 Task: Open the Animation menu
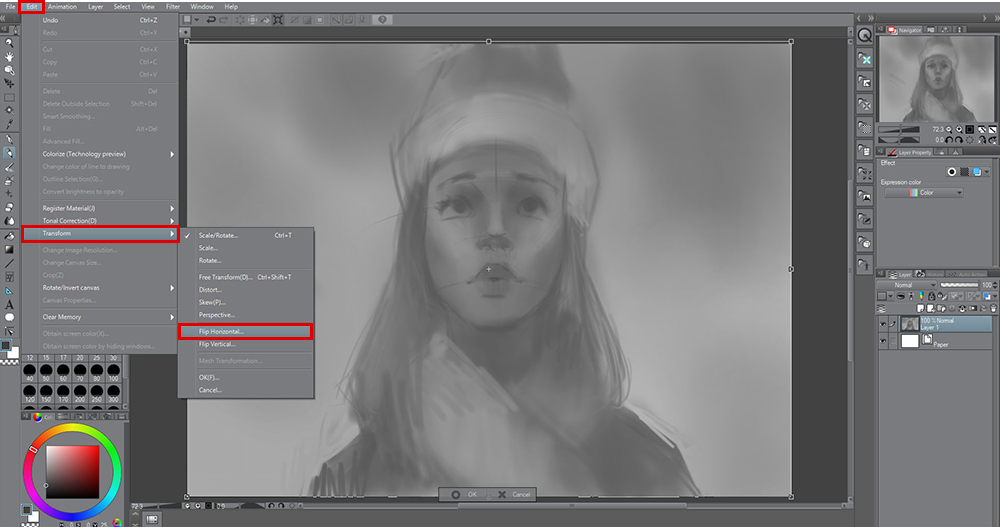coord(62,6)
